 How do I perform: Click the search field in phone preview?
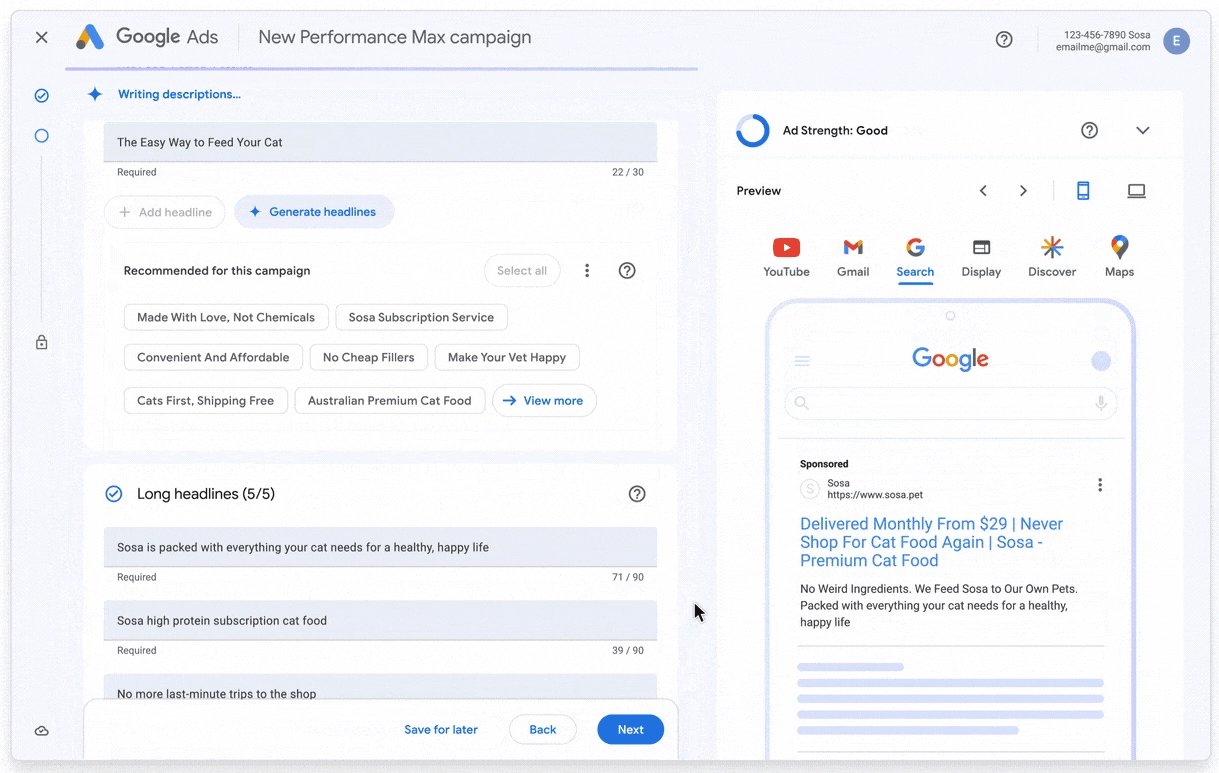click(950, 403)
